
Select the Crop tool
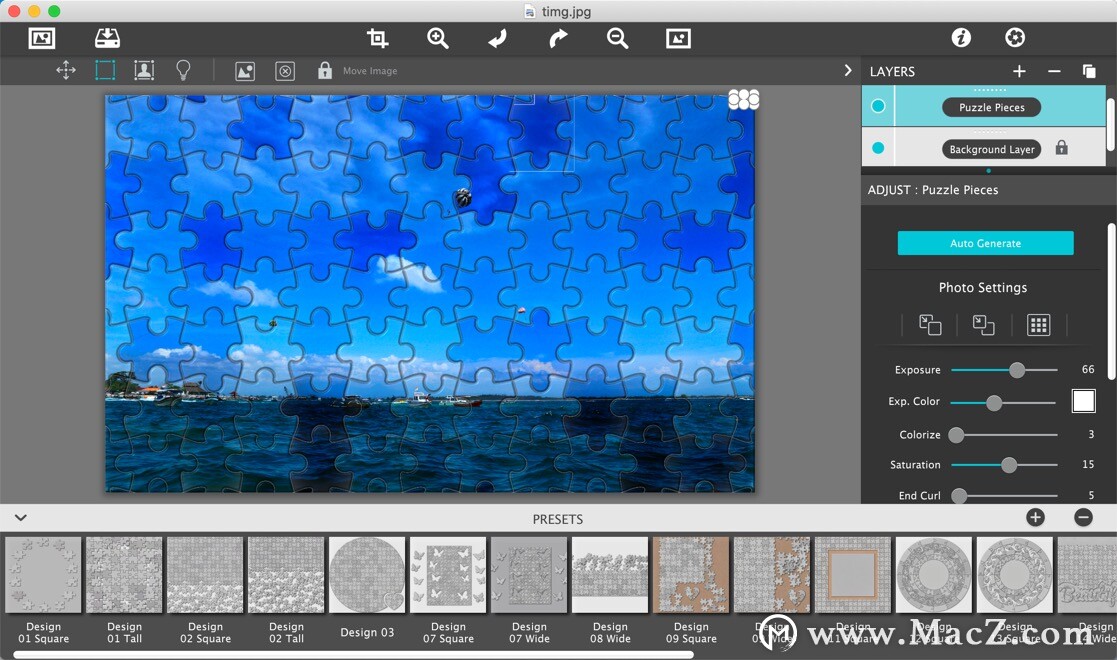click(377, 38)
